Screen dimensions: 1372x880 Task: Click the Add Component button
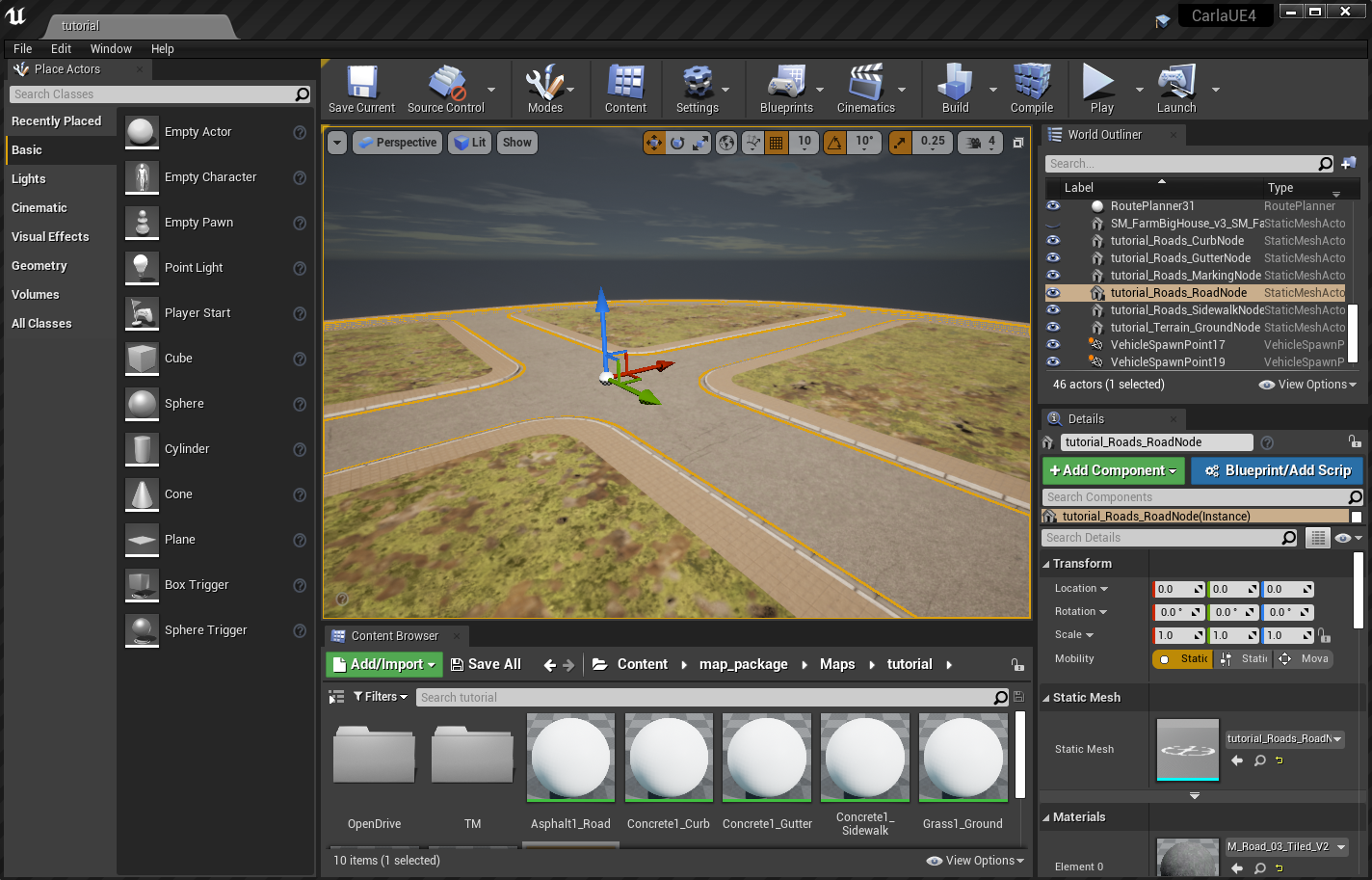(1113, 470)
